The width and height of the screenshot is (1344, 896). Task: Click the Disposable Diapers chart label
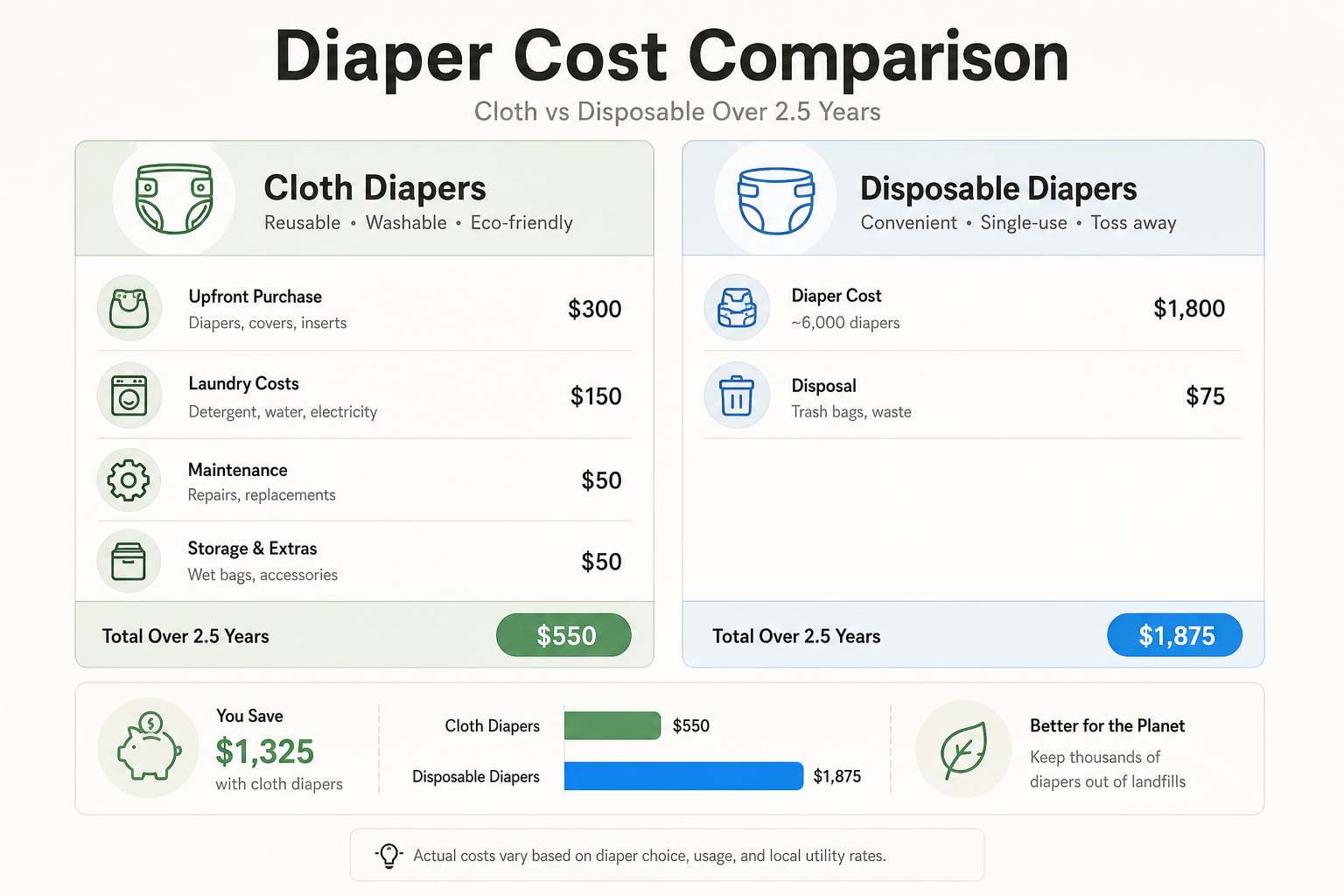click(476, 777)
